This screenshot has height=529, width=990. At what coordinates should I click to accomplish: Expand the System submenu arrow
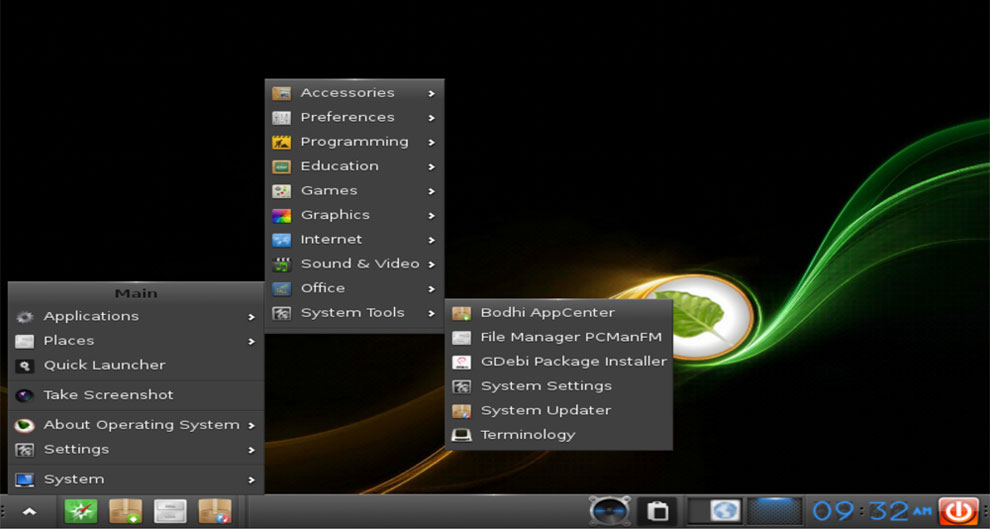251,480
